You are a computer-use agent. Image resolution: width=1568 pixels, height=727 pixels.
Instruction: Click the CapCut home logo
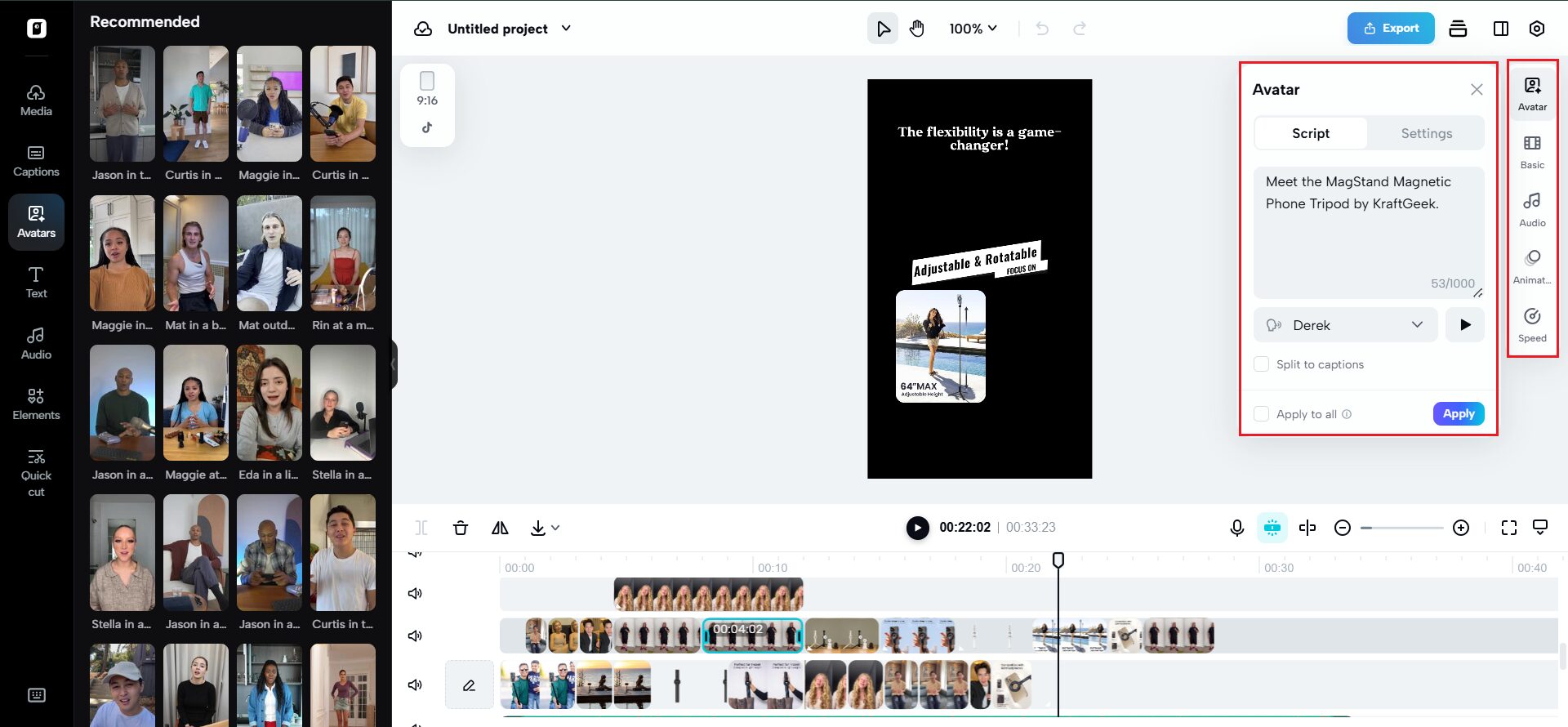pos(37,29)
